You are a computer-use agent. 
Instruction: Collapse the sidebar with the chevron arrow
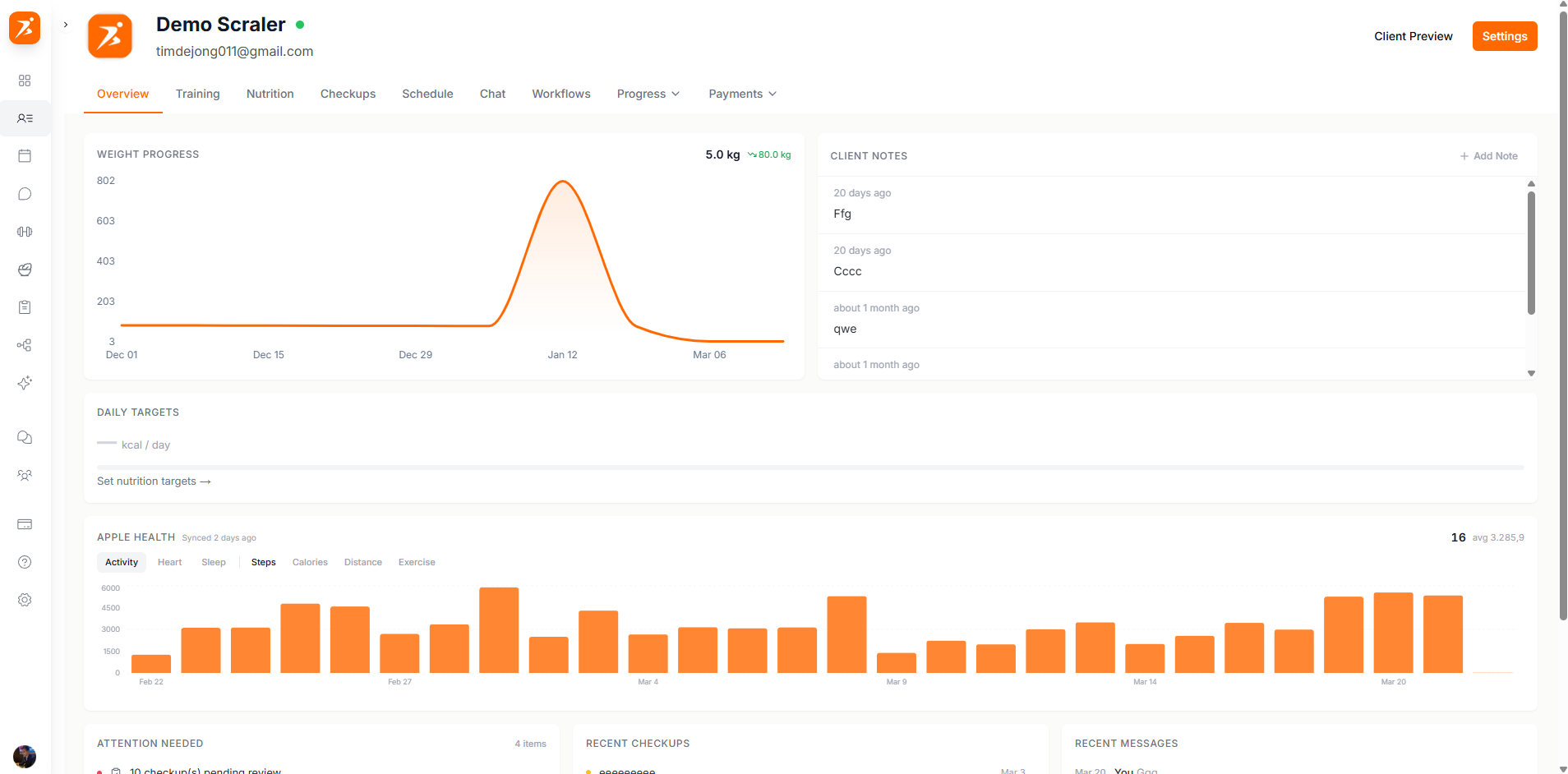(65, 25)
